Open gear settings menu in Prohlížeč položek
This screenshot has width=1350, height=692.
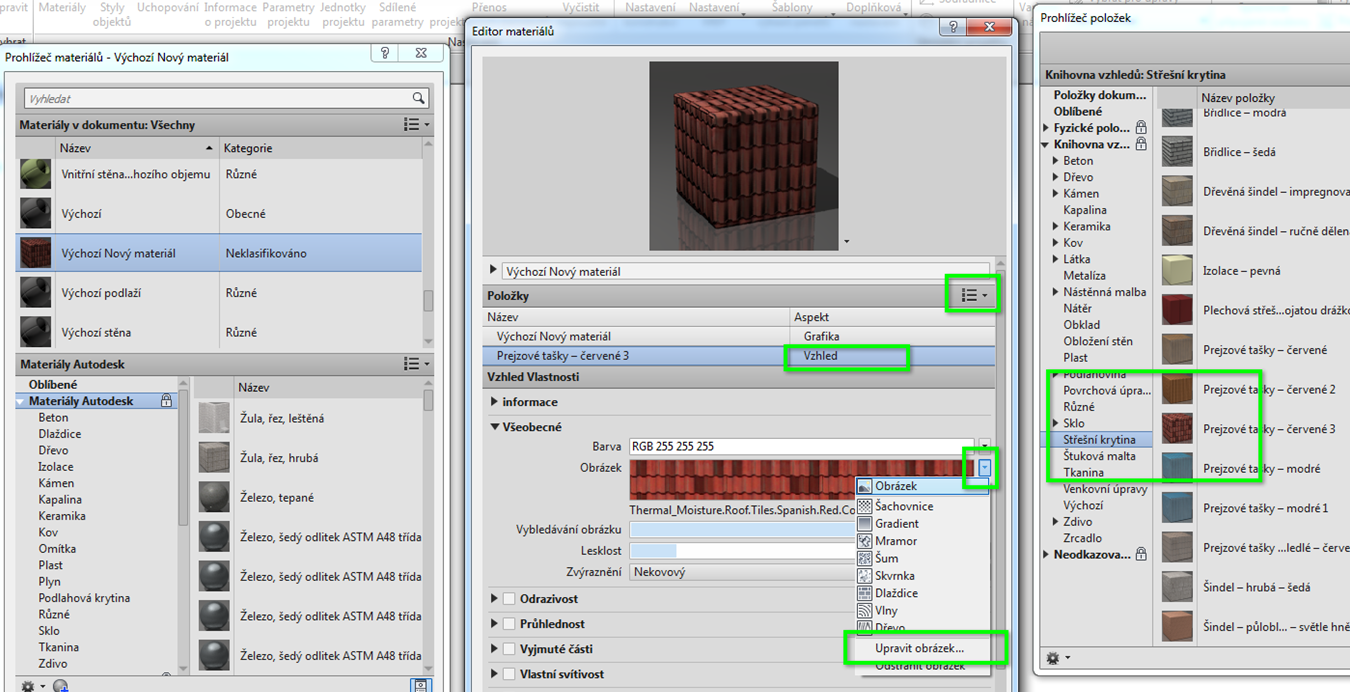coord(1055,658)
